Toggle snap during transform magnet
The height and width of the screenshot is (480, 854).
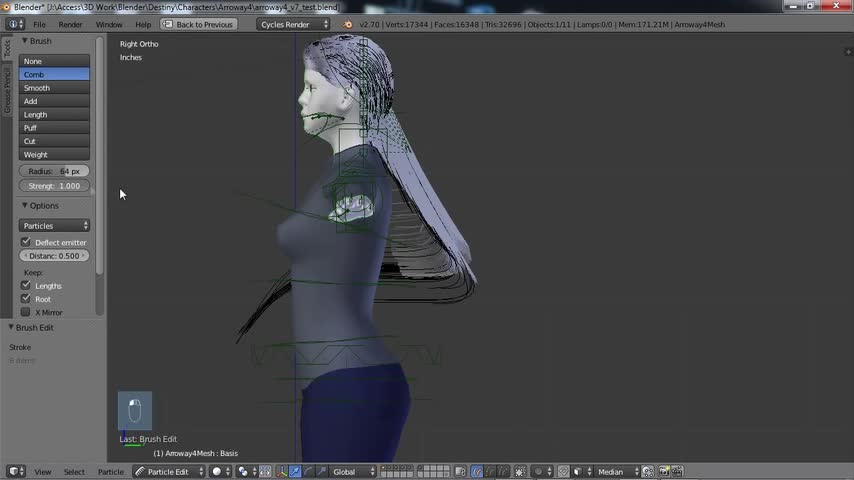(x=564, y=471)
